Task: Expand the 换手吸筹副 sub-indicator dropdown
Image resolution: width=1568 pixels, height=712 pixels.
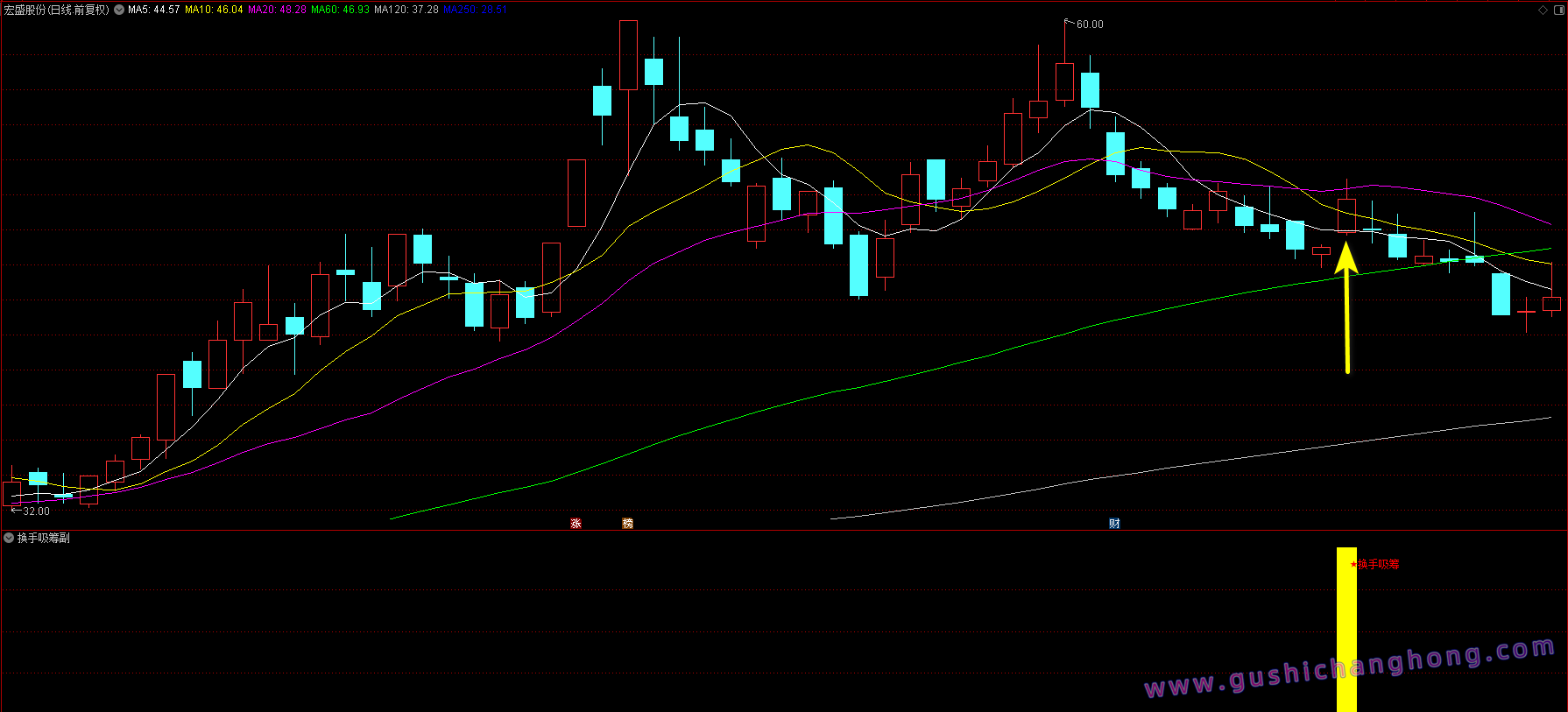Action: 9,538
